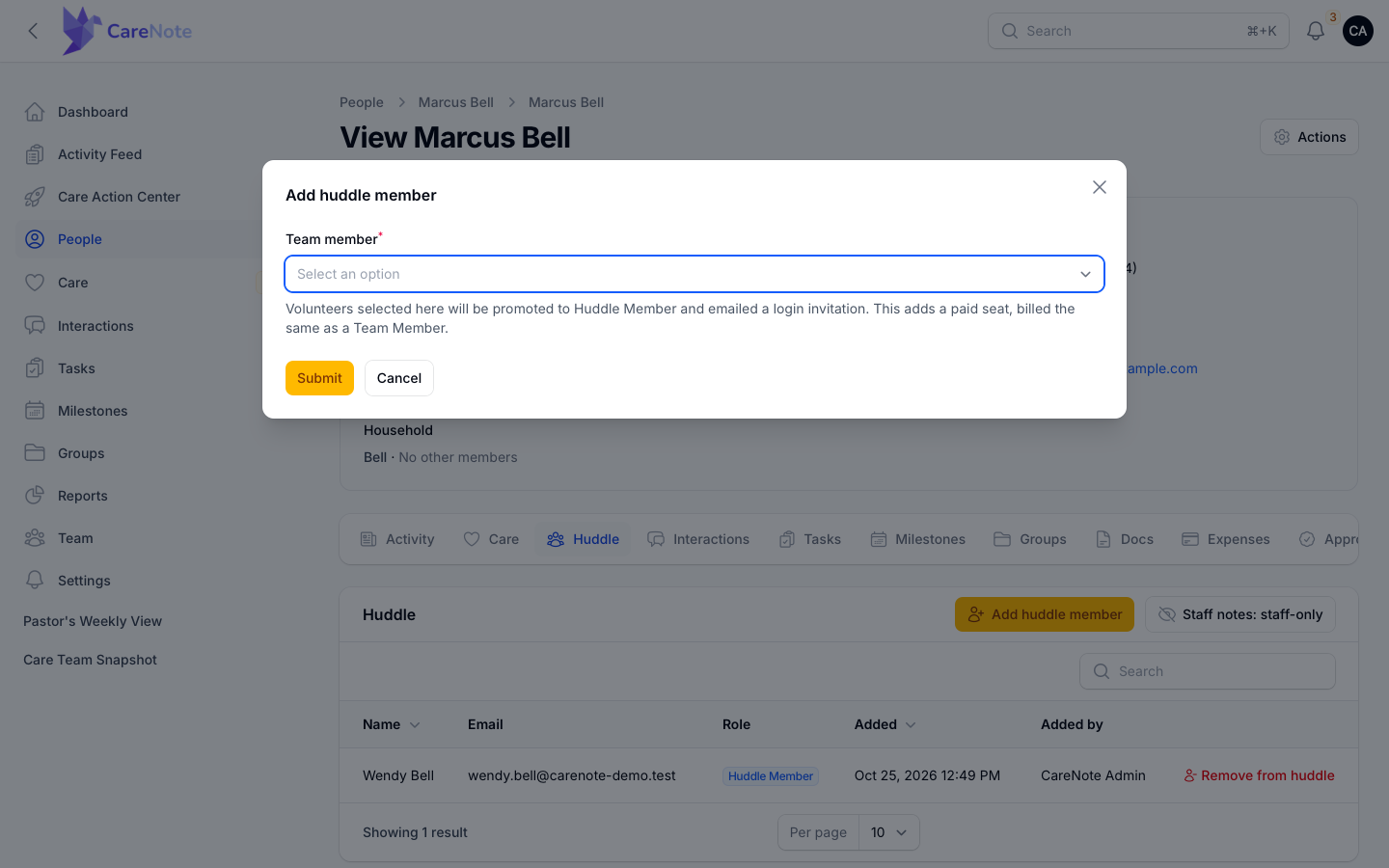
Task: Switch to the Care tab
Action: (x=491, y=539)
